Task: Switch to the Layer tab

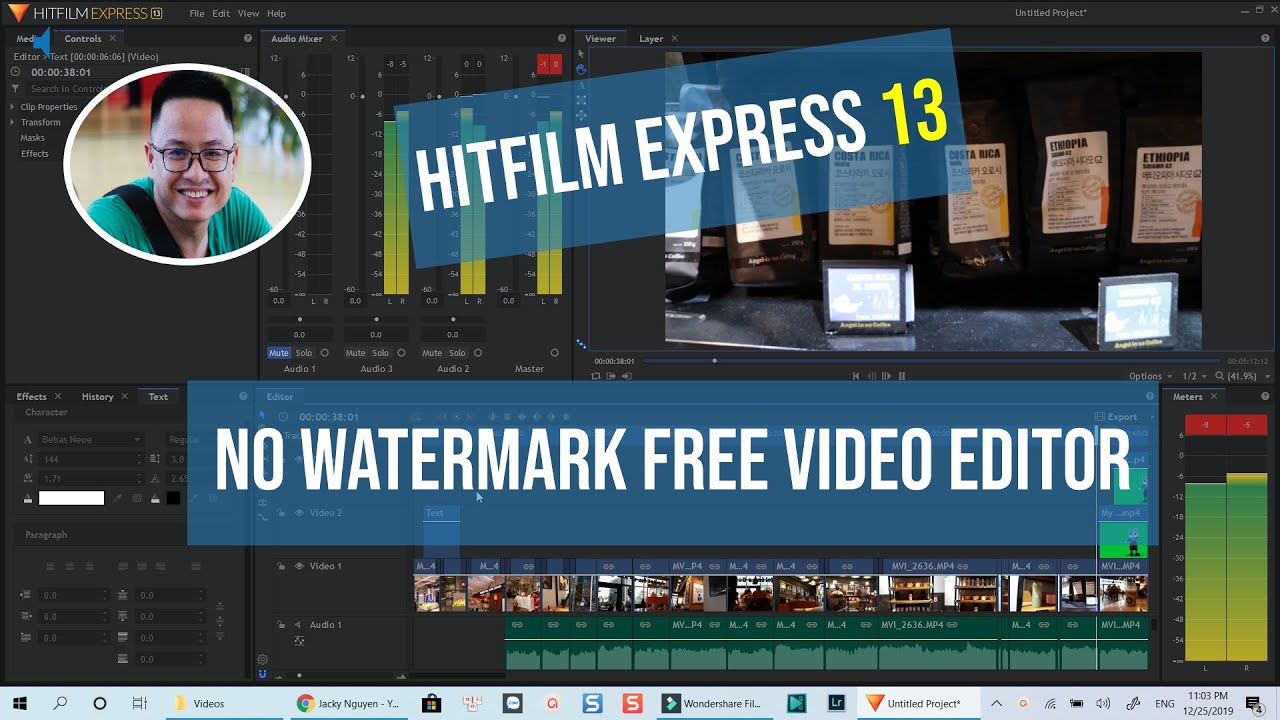Action: click(x=651, y=38)
